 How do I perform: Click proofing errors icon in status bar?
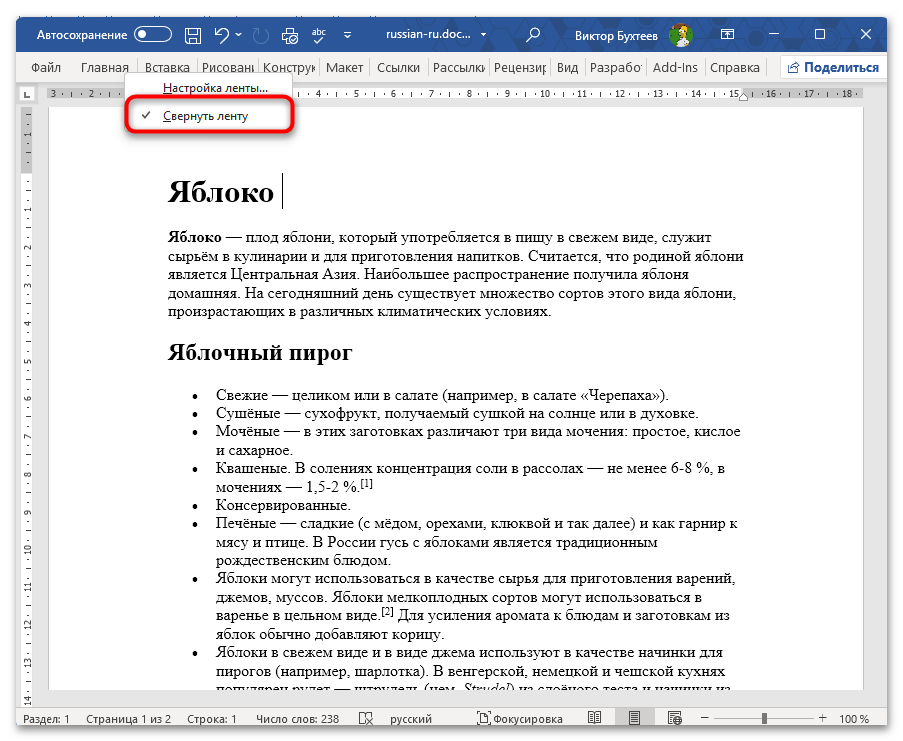366,718
